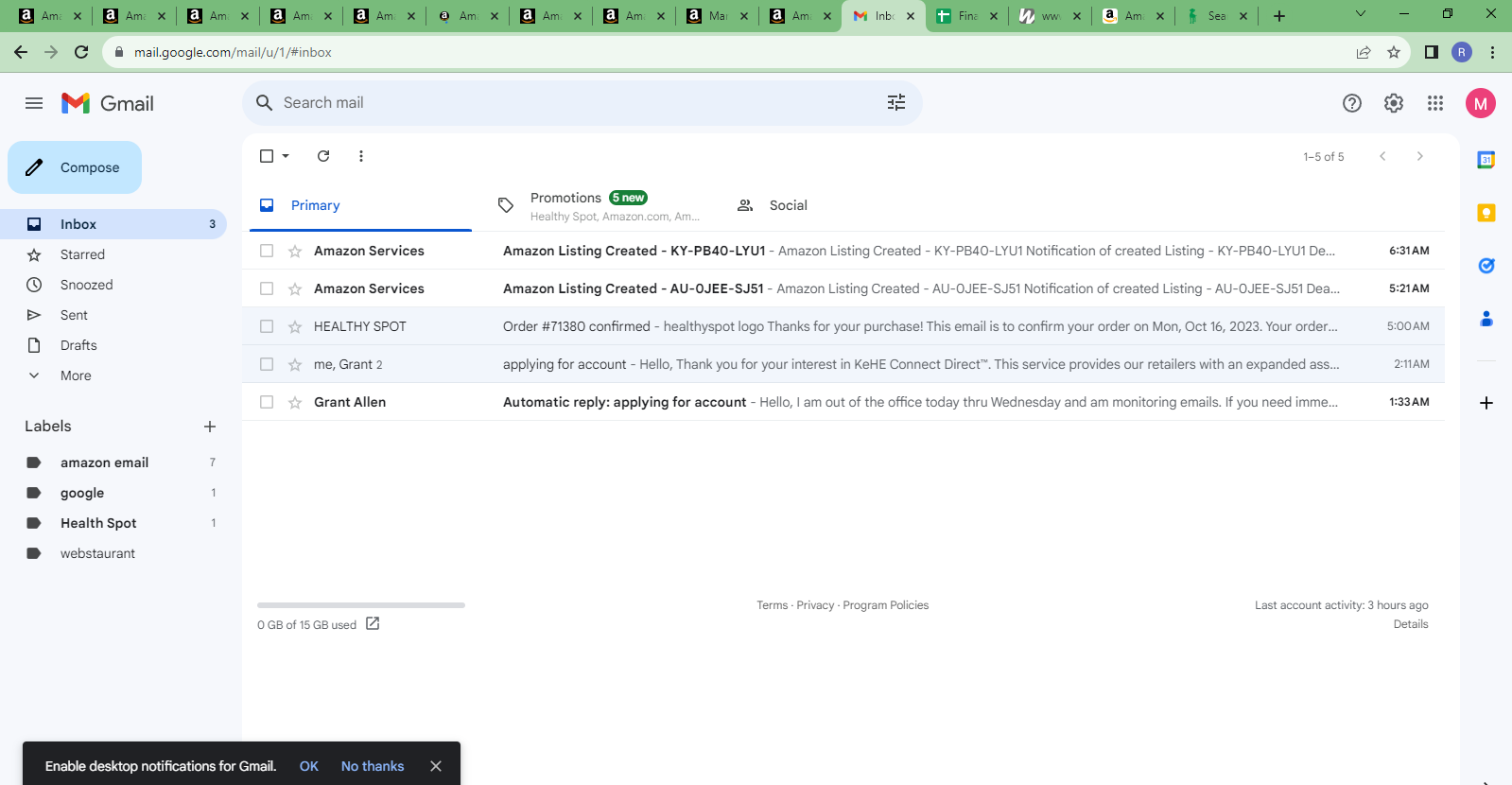Open the Google apps grid
The image size is (1512, 785).
tap(1435, 103)
